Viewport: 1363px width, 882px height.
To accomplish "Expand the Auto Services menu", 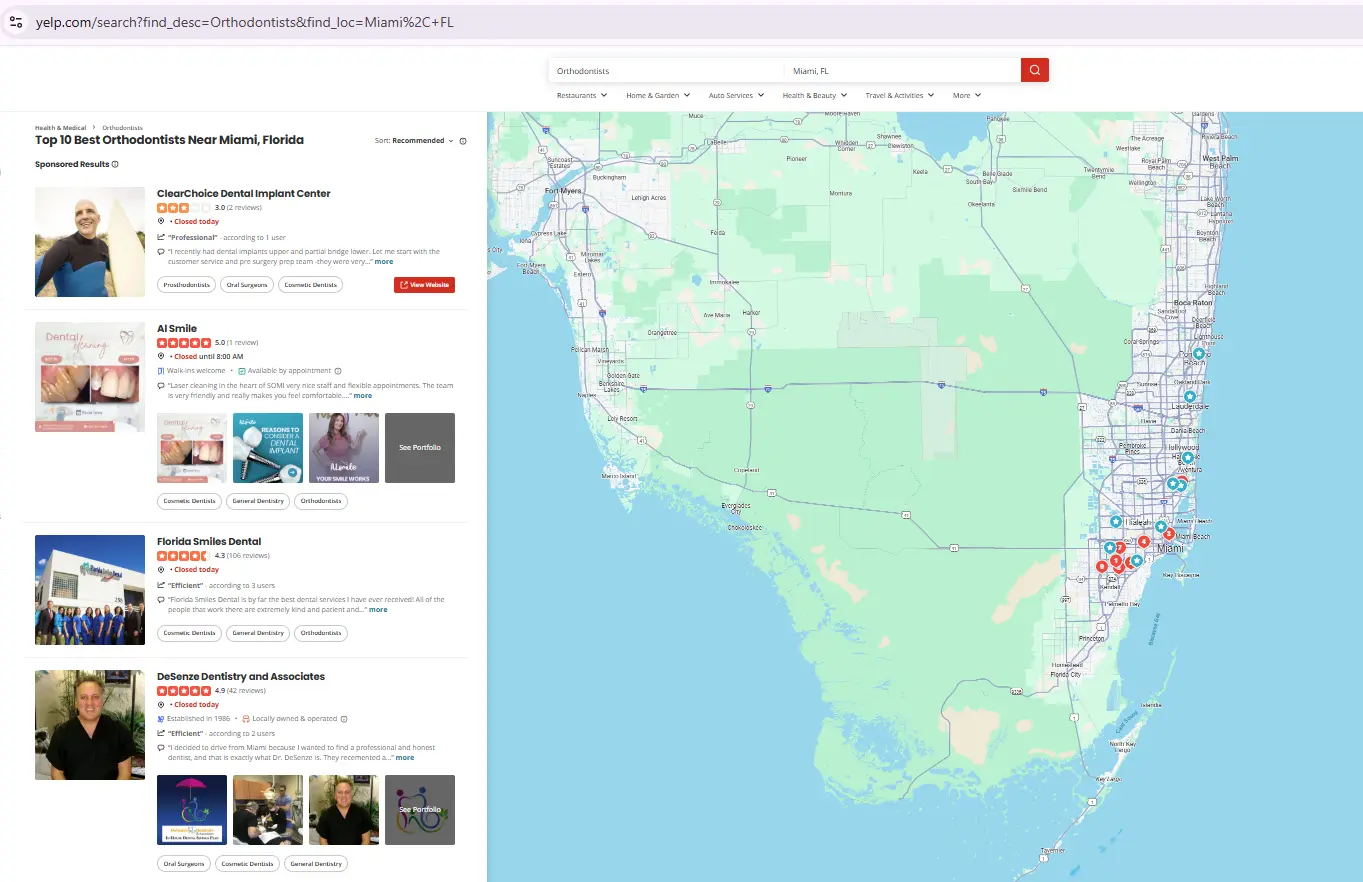I will pos(737,95).
